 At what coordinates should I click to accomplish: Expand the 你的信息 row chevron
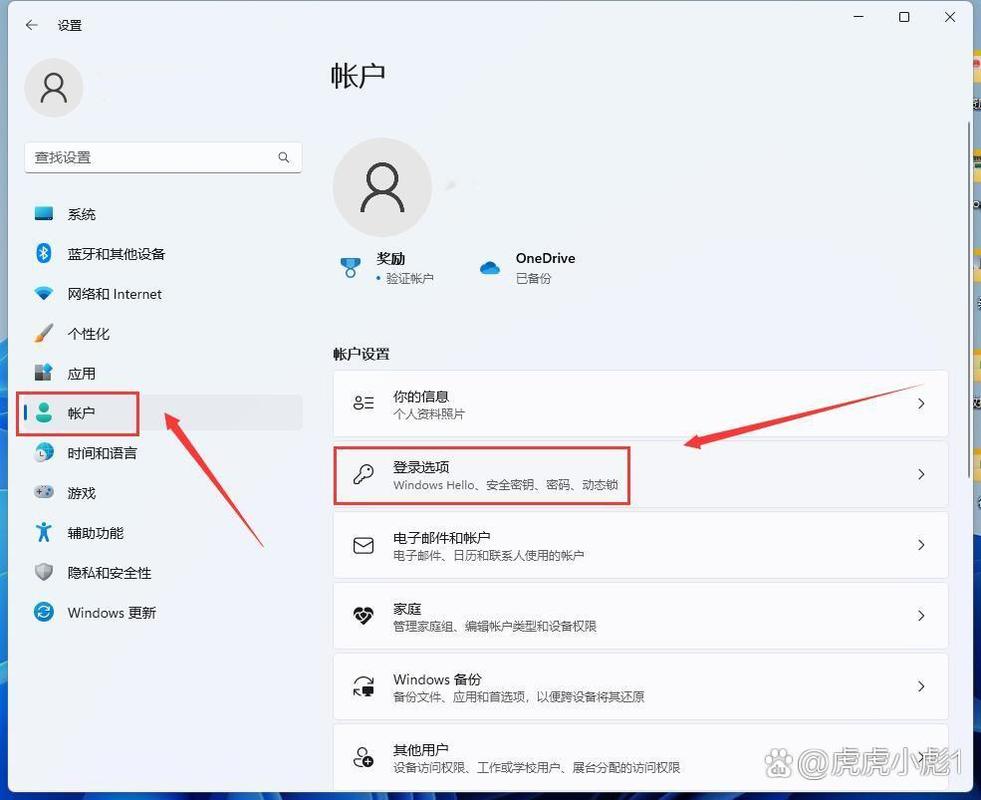[x=921, y=404]
